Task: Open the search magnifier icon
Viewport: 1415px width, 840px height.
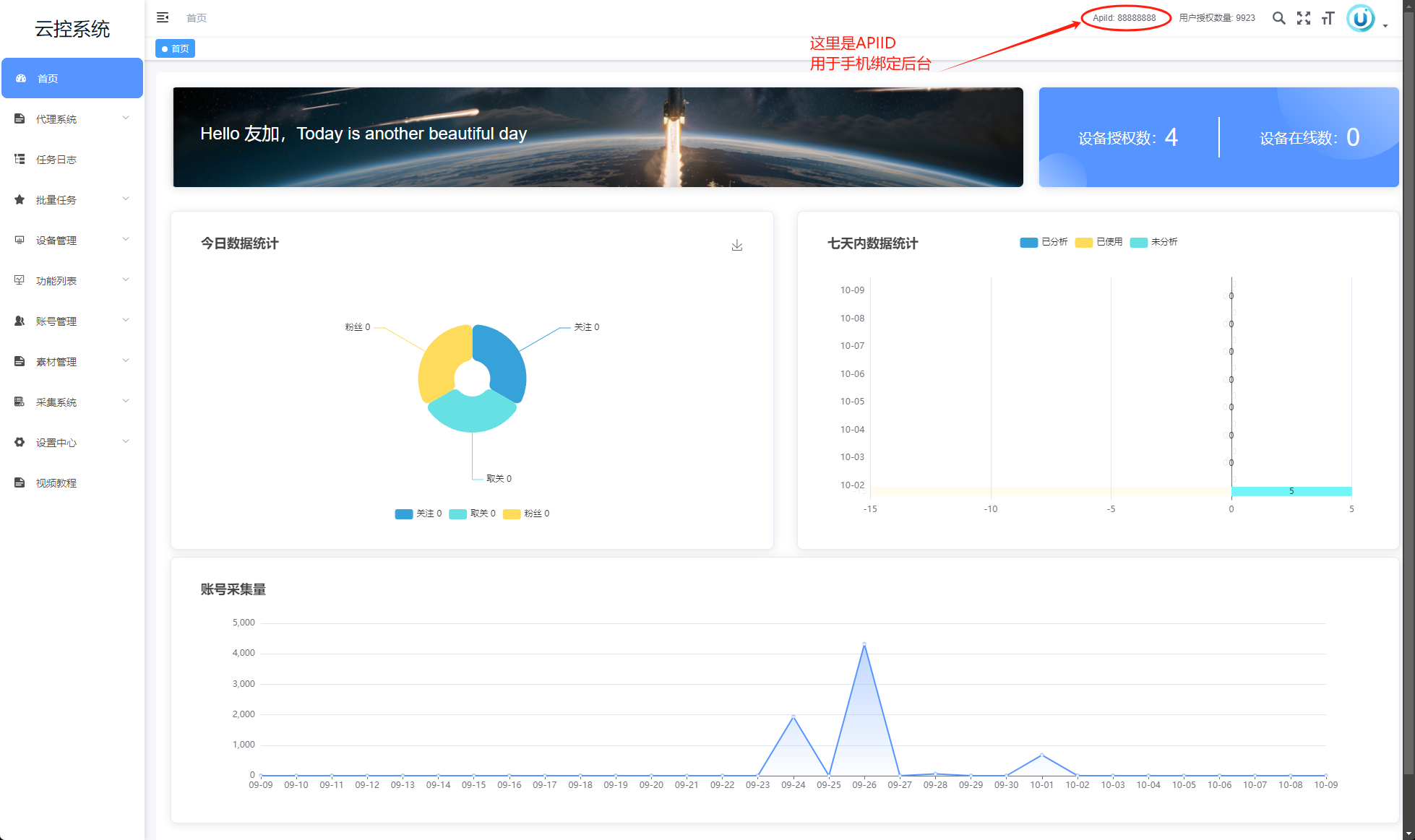Action: click(x=1278, y=18)
